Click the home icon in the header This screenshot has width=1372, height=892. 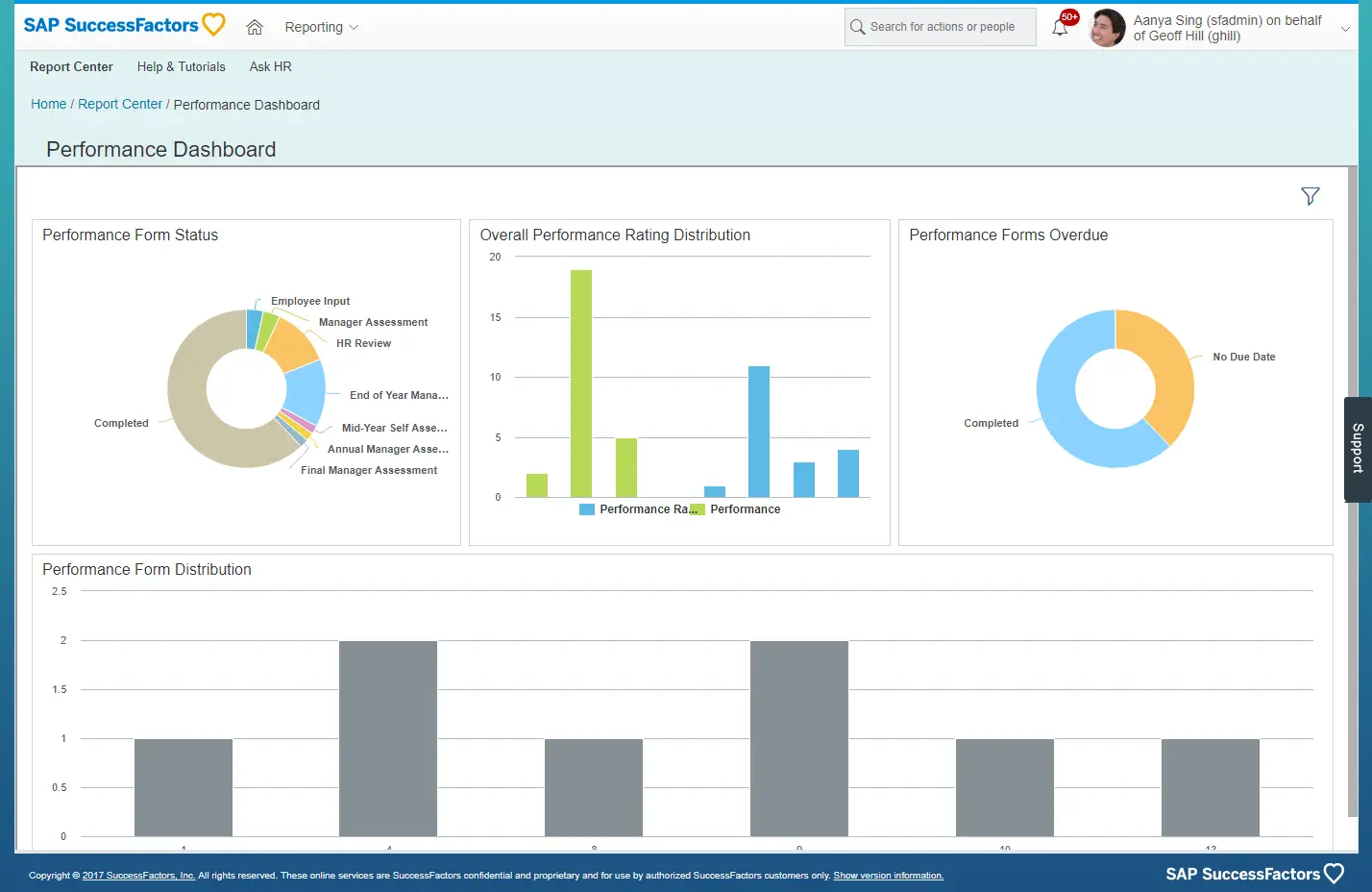point(254,26)
